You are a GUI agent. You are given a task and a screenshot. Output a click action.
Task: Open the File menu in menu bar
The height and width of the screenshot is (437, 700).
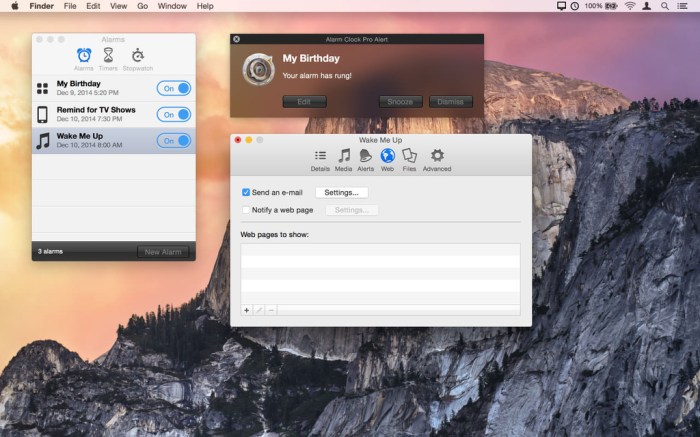[x=70, y=6]
